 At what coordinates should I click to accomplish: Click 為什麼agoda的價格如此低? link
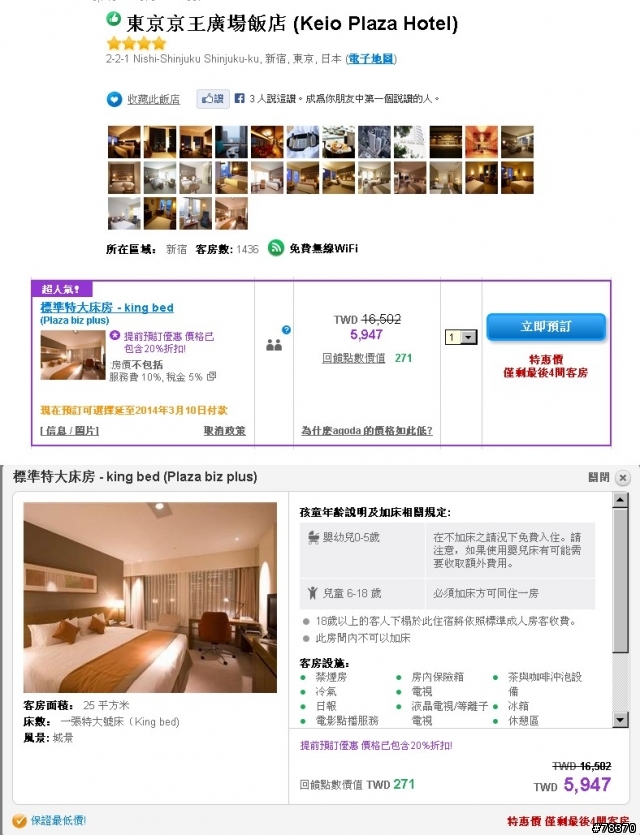point(367,430)
